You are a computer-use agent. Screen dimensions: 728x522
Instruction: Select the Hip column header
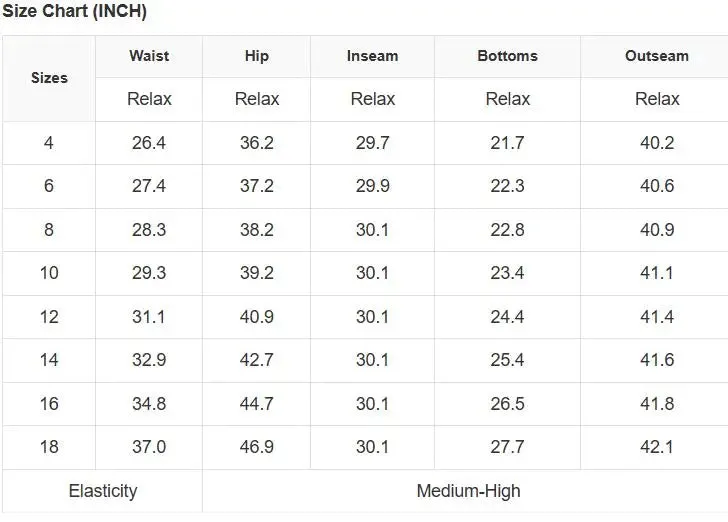click(x=257, y=56)
